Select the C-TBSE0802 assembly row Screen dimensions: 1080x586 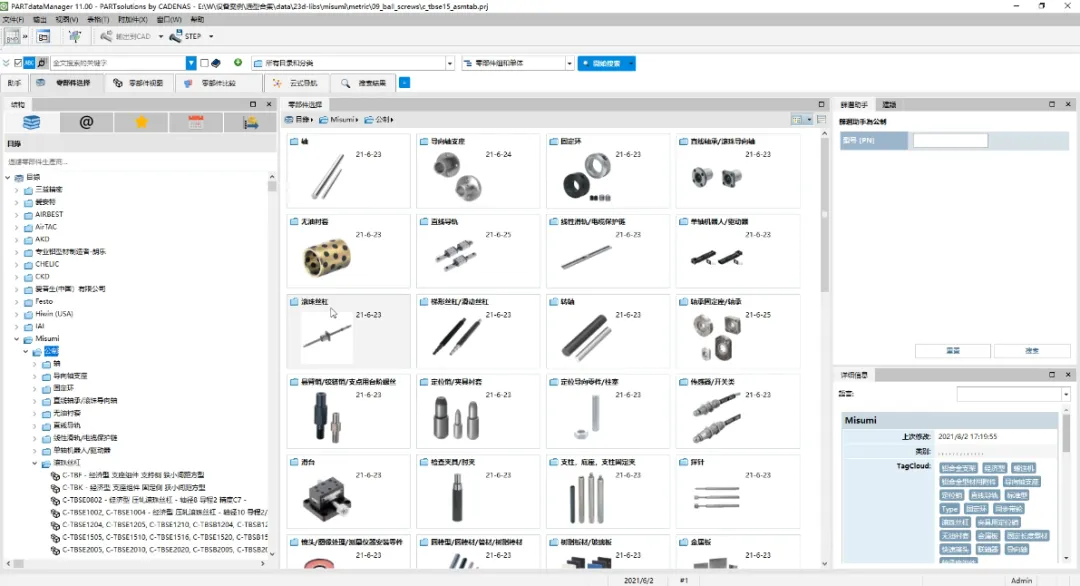pos(153,500)
